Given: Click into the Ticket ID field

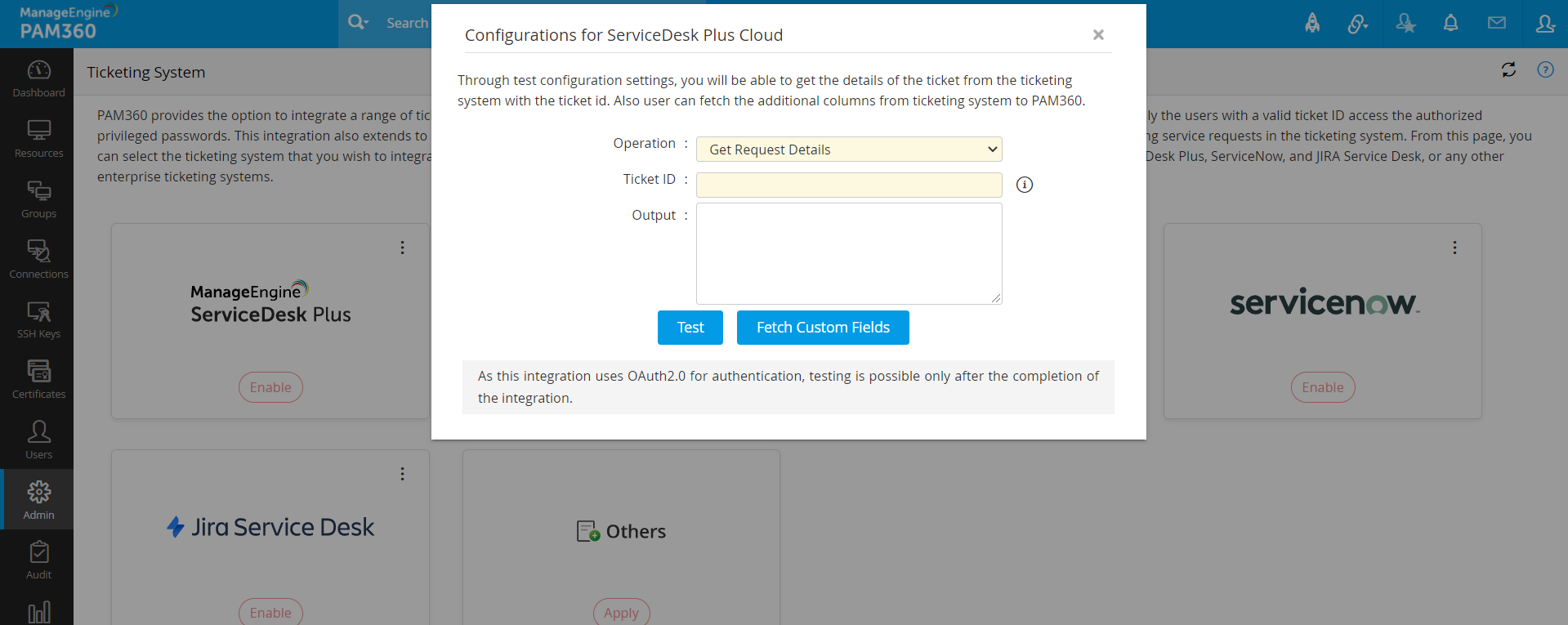Looking at the screenshot, I should coord(848,185).
